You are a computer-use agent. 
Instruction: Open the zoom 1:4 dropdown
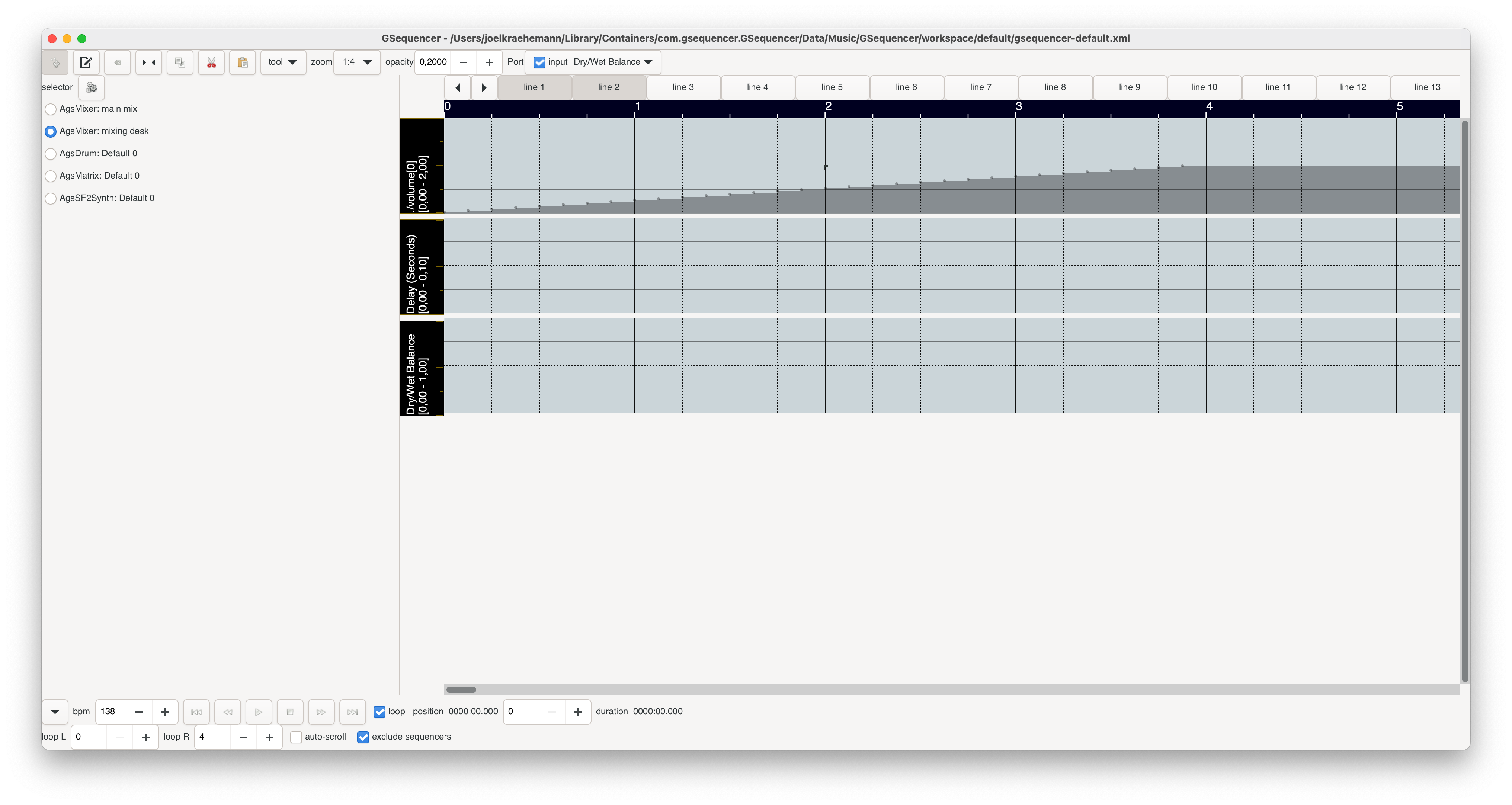coord(356,62)
